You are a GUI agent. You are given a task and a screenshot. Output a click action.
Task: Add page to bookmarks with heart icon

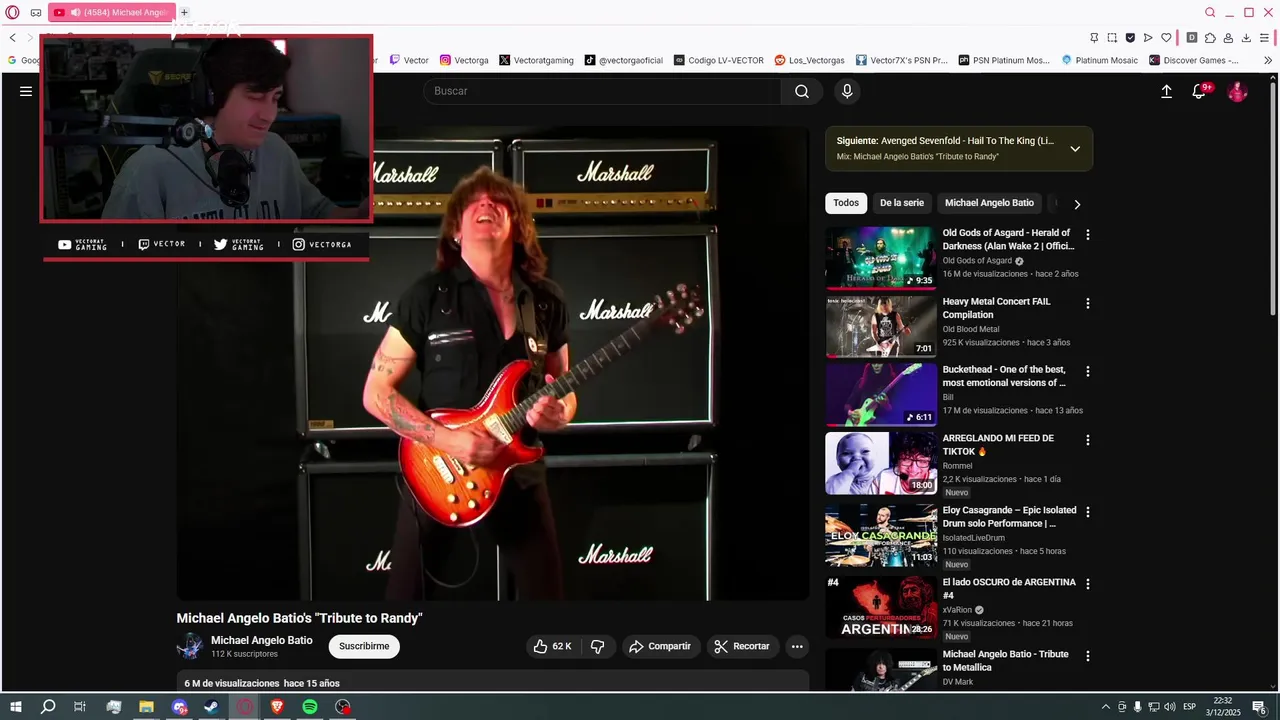pos(1166,38)
